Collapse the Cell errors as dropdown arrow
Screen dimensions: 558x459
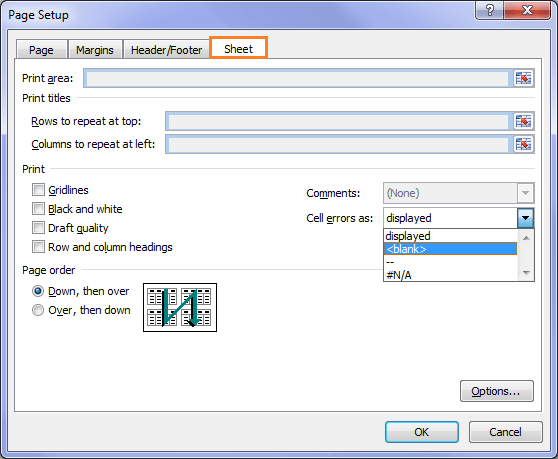[525, 218]
